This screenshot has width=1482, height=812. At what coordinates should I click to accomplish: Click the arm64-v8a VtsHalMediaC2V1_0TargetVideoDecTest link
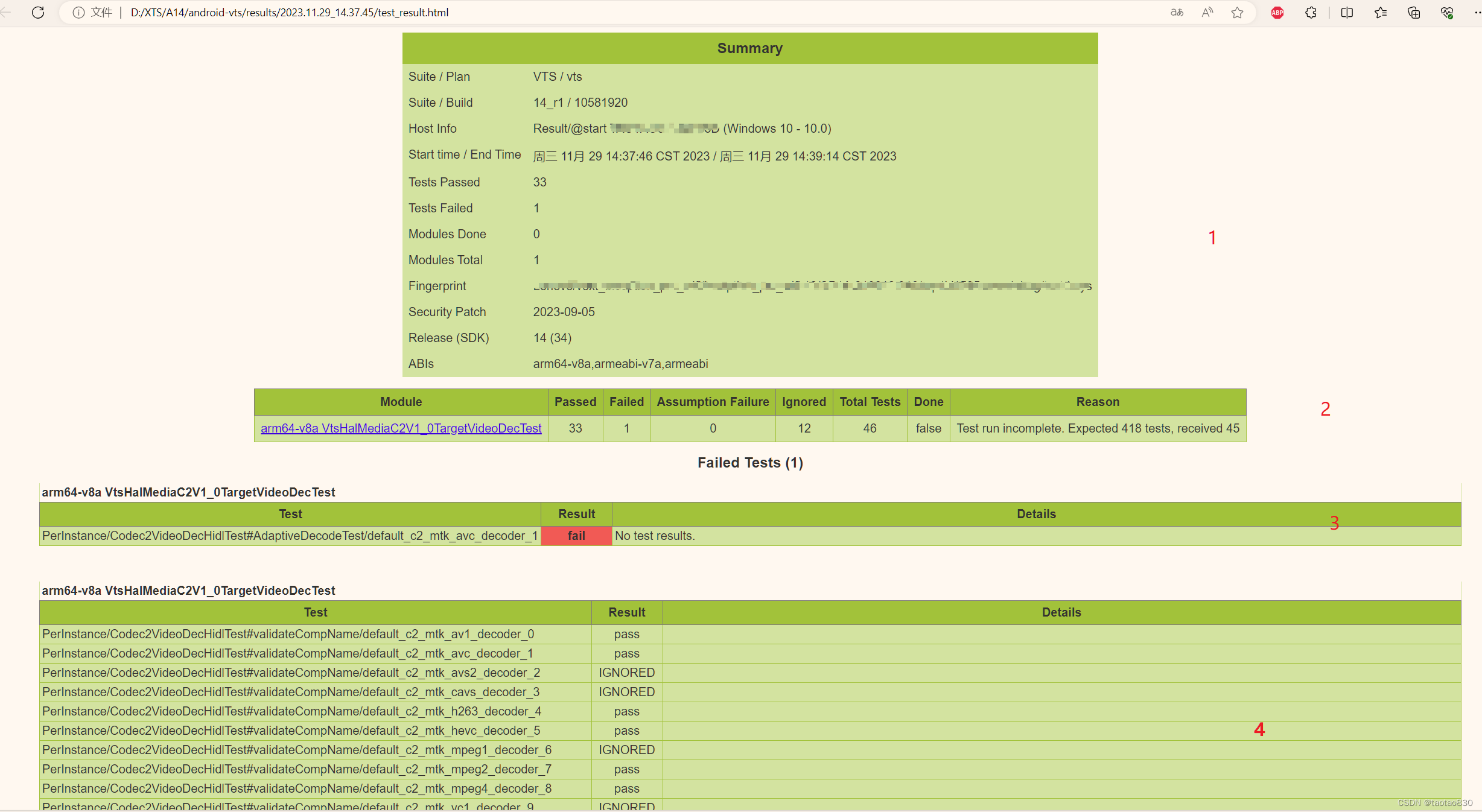(400, 428)
